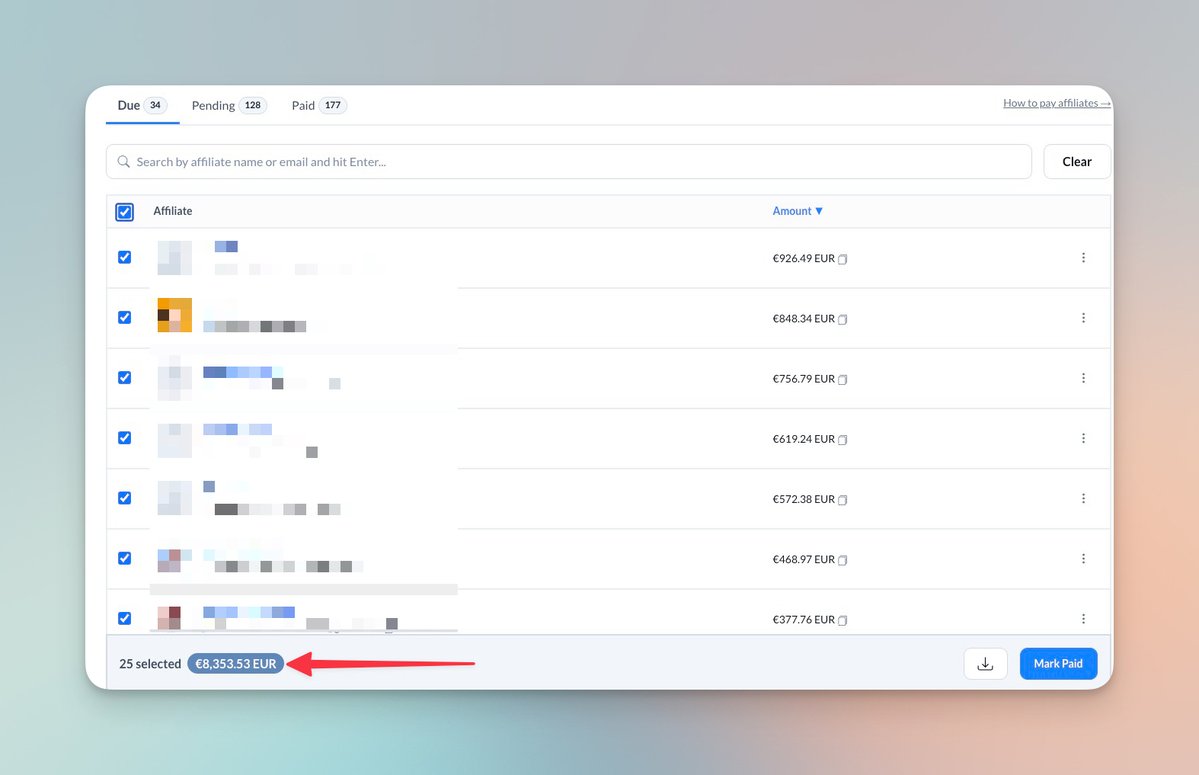Uncheck the €572.38 row checkbox
The width and height of the screenshot is (1199, 775).
125,498
